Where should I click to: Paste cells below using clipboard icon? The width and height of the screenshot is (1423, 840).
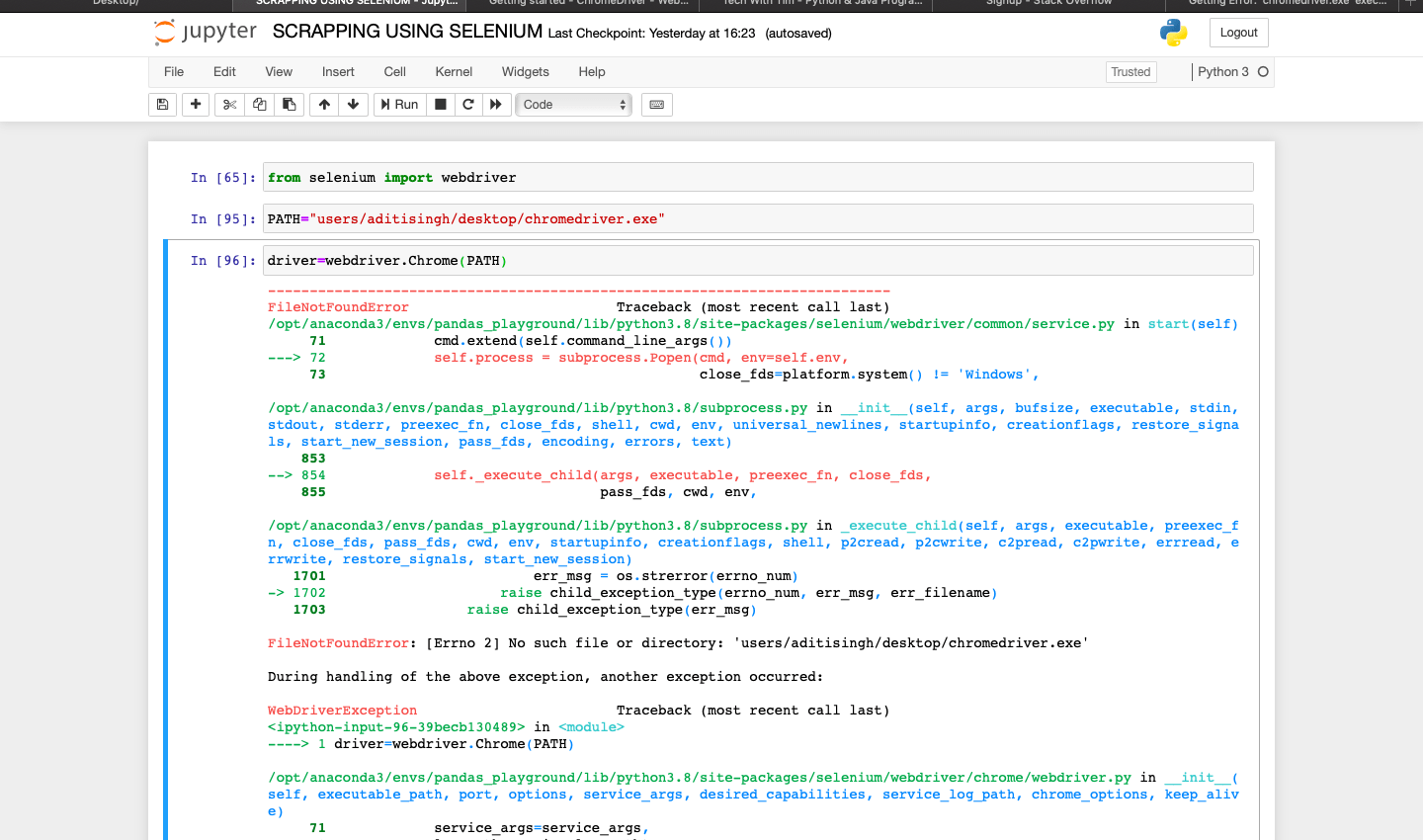coord(290,105)
